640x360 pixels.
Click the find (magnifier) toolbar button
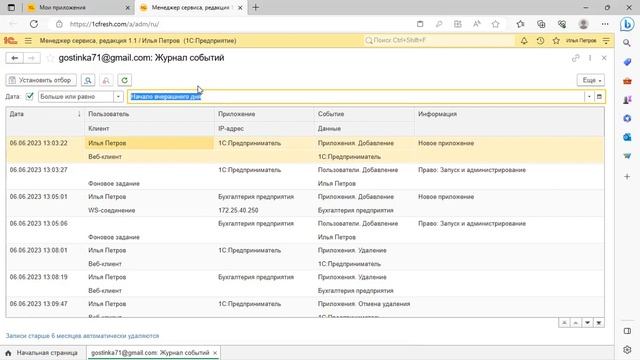(x=88, y=80)
